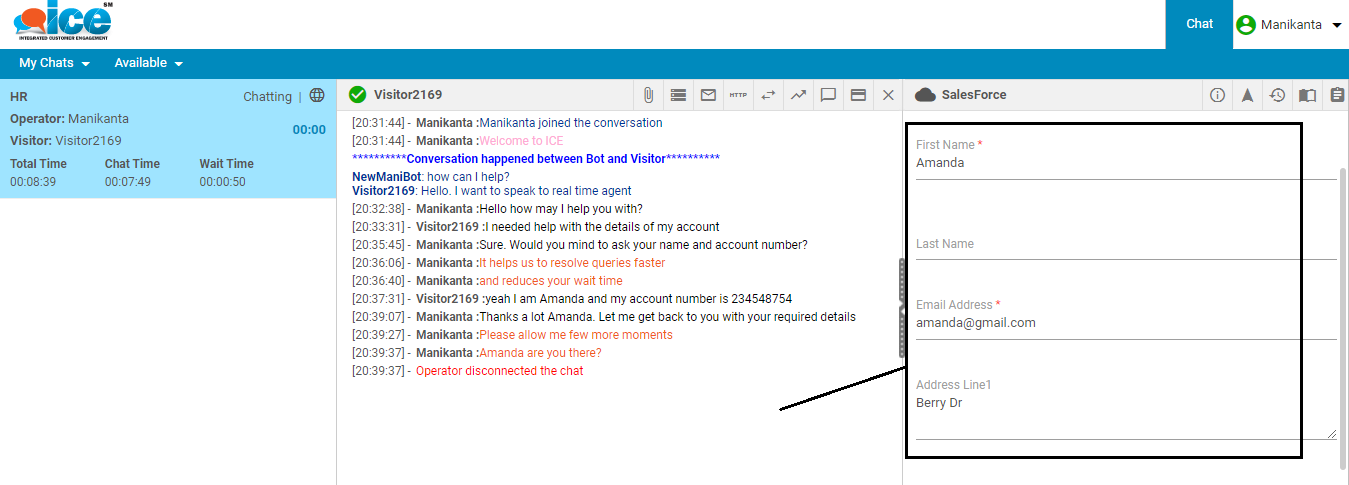Click the open book knowledge base icon
1349x485 pixels.
click(1307, 95)
